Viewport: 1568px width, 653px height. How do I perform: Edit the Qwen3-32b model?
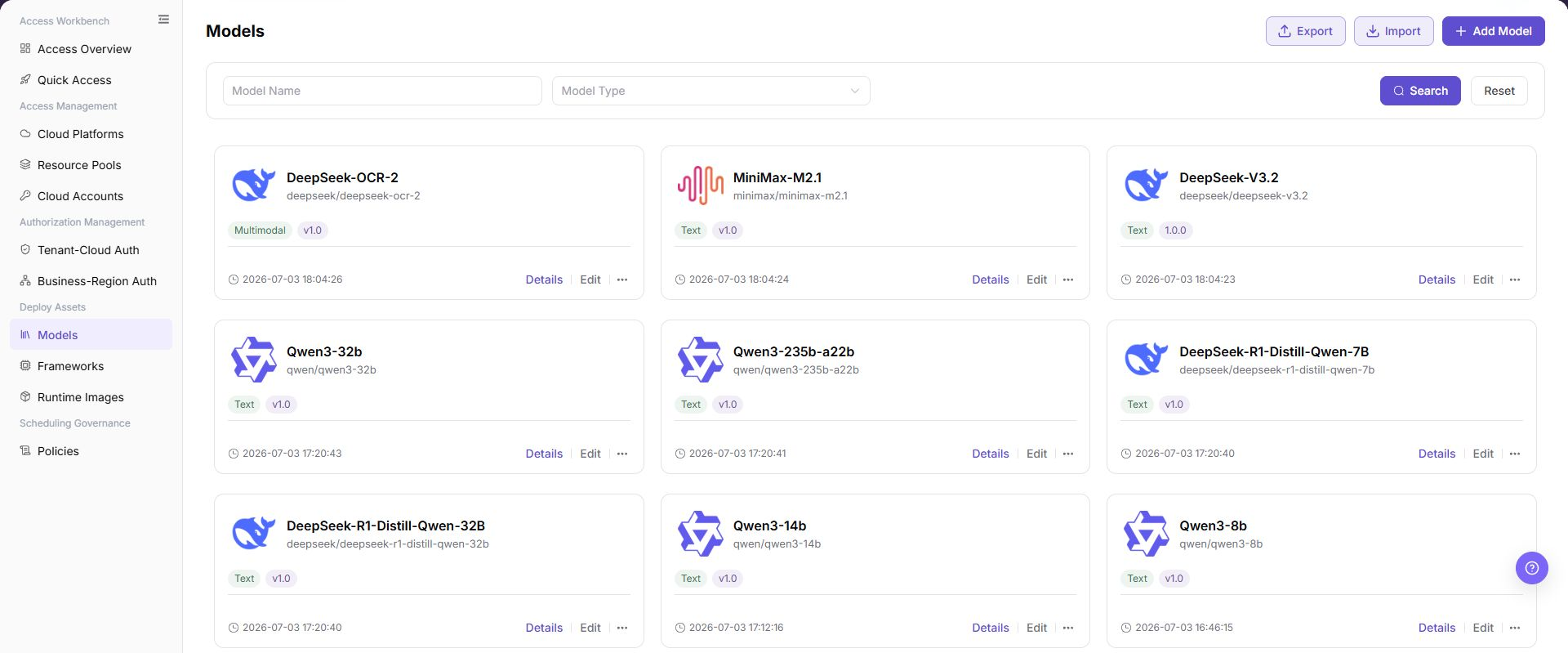pos(590,454)
